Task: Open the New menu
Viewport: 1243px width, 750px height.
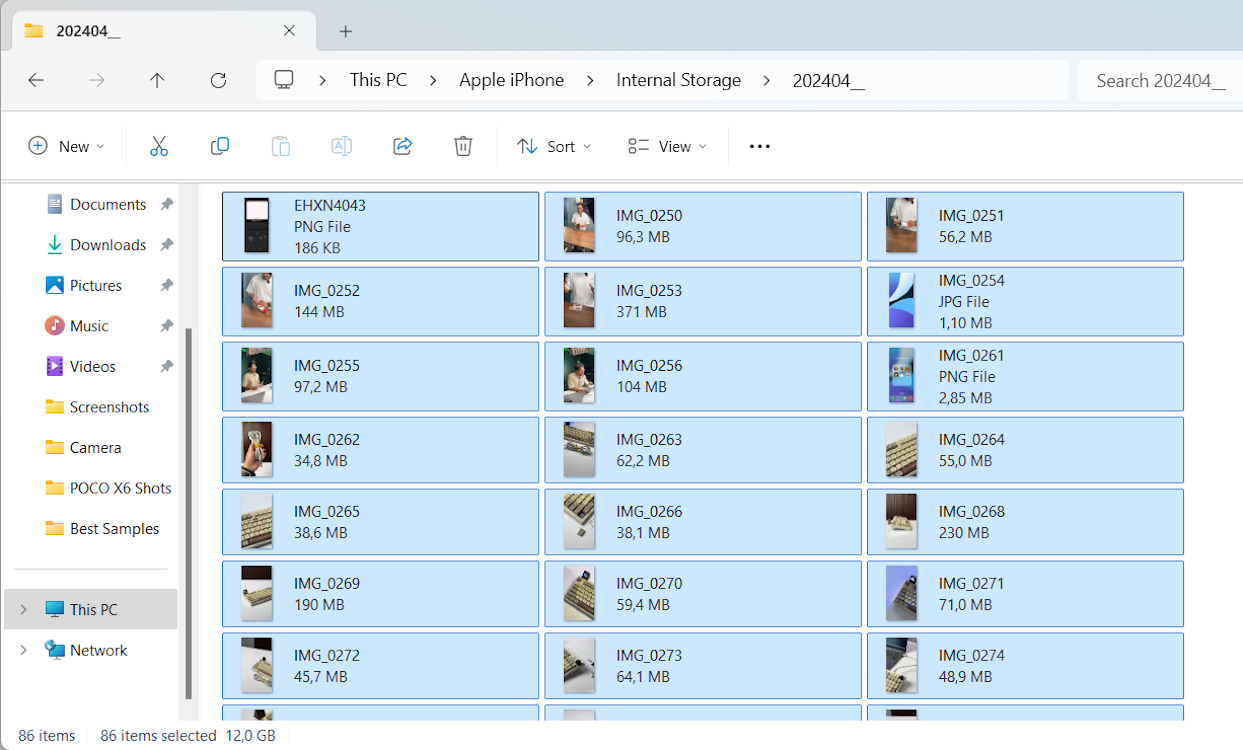Action: [67, 146]
